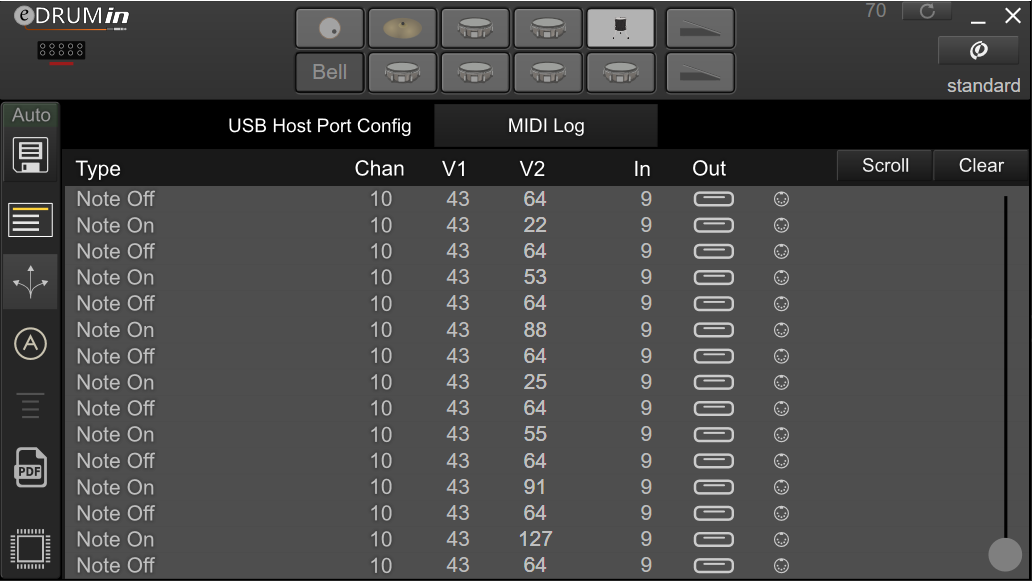Open the MIDI list view icon
Viewport: 1032px width, 581px height.
[30, 219]
